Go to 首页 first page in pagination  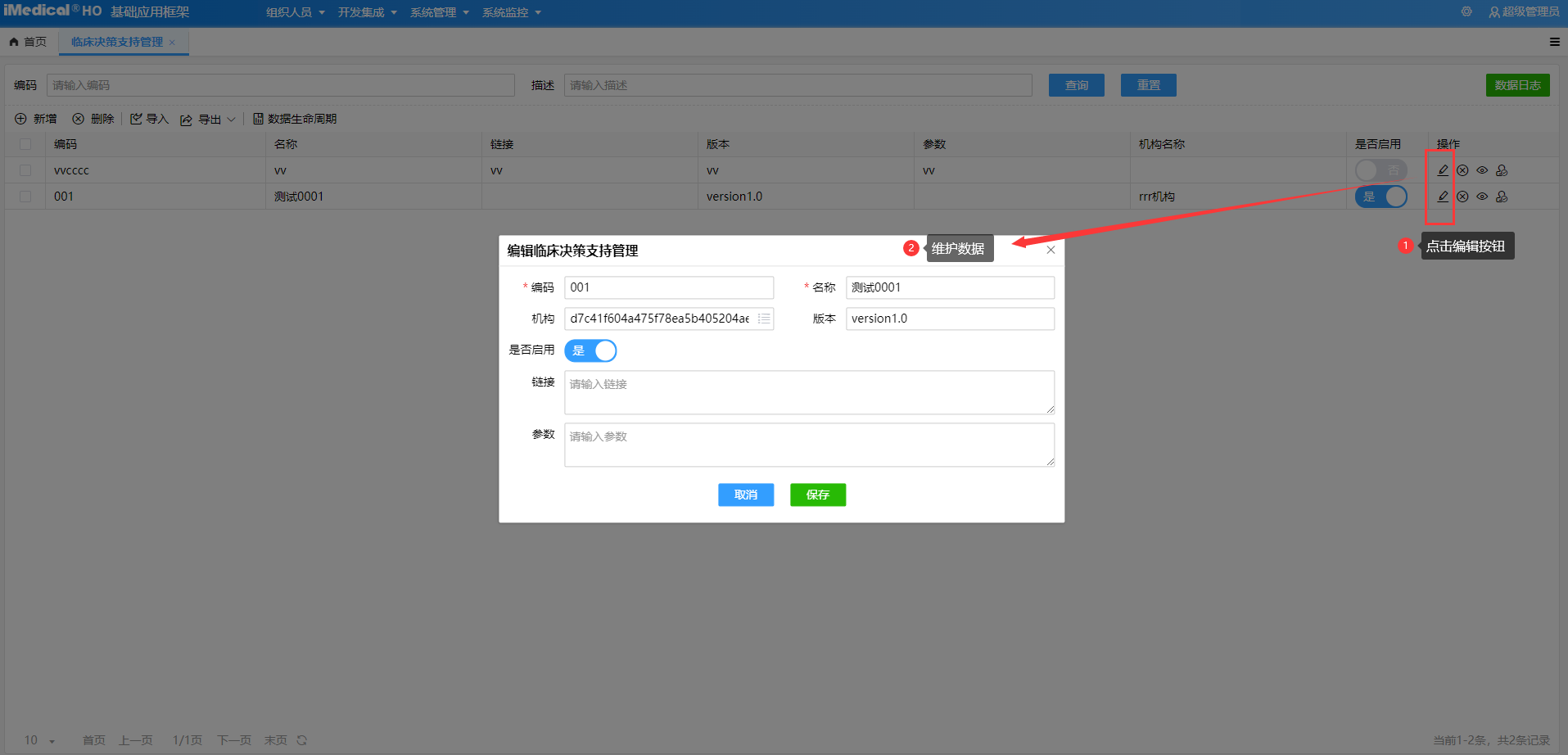click(x=94, y=740)
